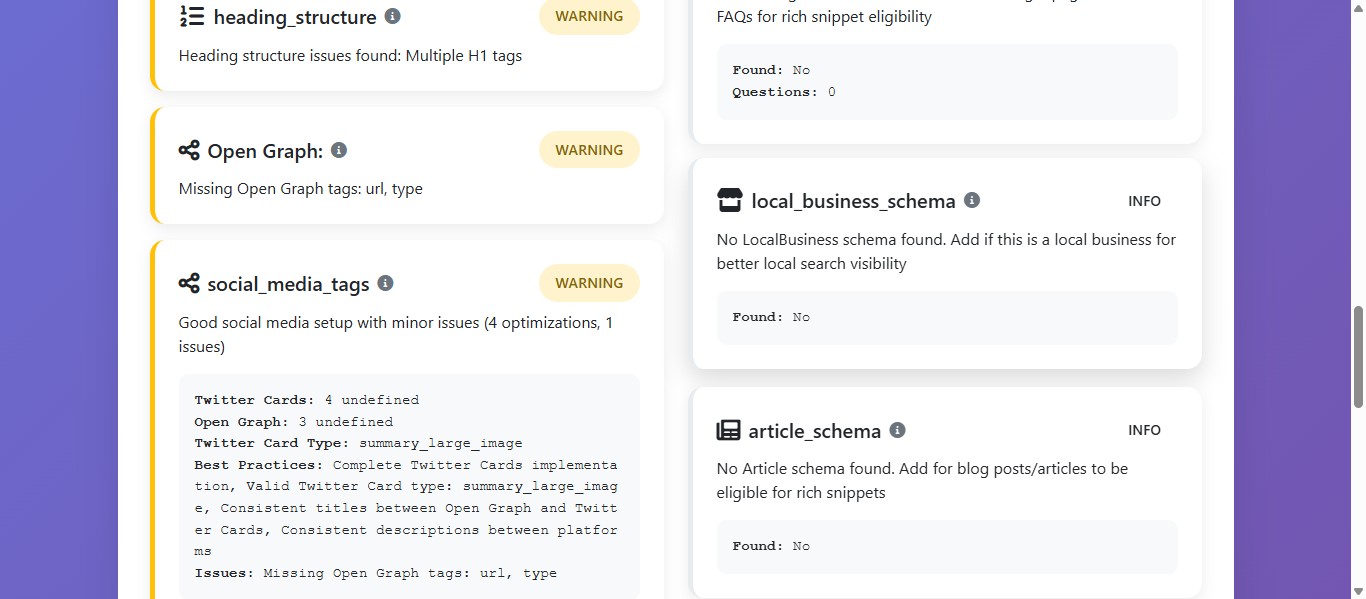Click the local_business_schema storefront icon
The image size is (1366, 599).
729,200
